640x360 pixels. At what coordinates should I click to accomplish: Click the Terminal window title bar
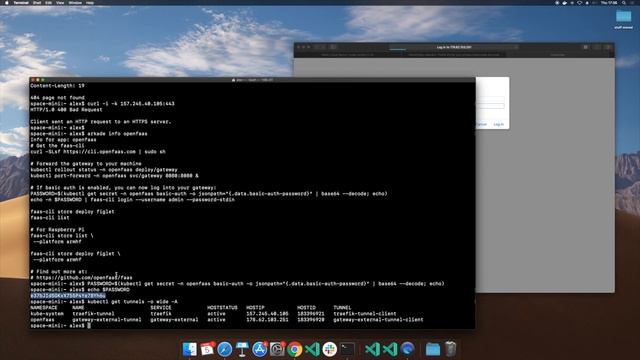point(252,80)
